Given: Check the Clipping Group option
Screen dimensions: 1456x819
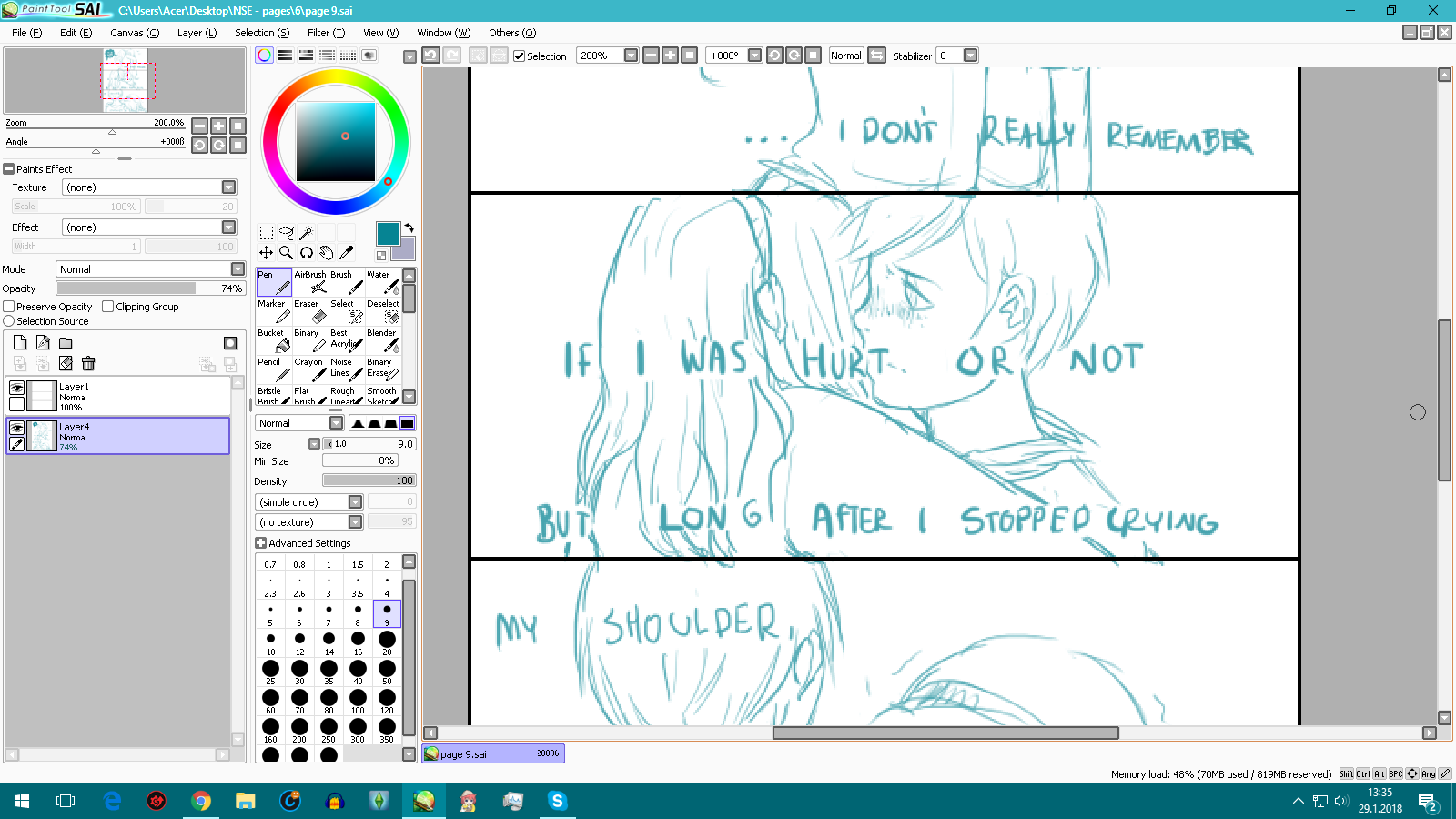Looking at the screenshot, I should [x=108, y=307].
